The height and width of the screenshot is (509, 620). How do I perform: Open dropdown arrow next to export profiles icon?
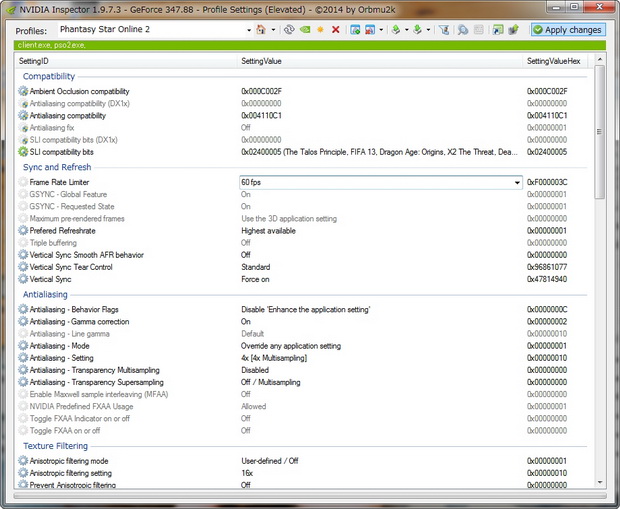[x=406, y=30]
